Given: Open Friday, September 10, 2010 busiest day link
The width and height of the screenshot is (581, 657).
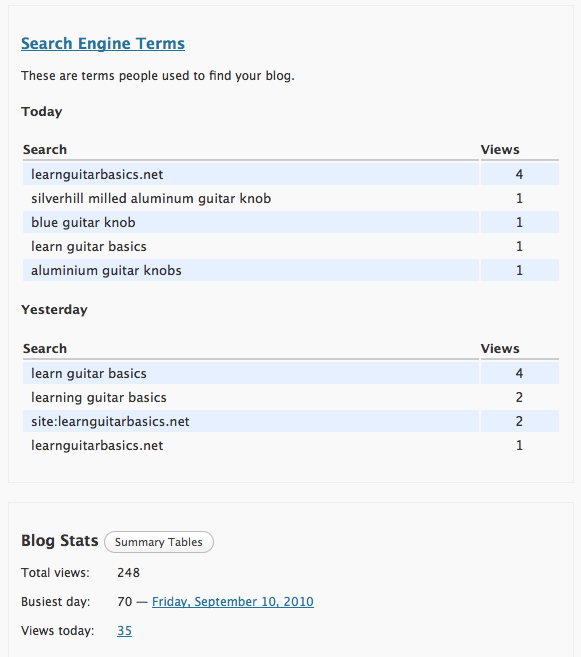Looking at the screenshot, I should click(232, 602).
